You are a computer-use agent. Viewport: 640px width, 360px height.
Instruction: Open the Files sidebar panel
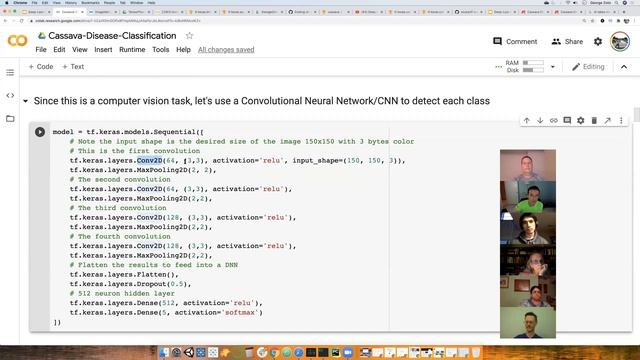(10, 119)
